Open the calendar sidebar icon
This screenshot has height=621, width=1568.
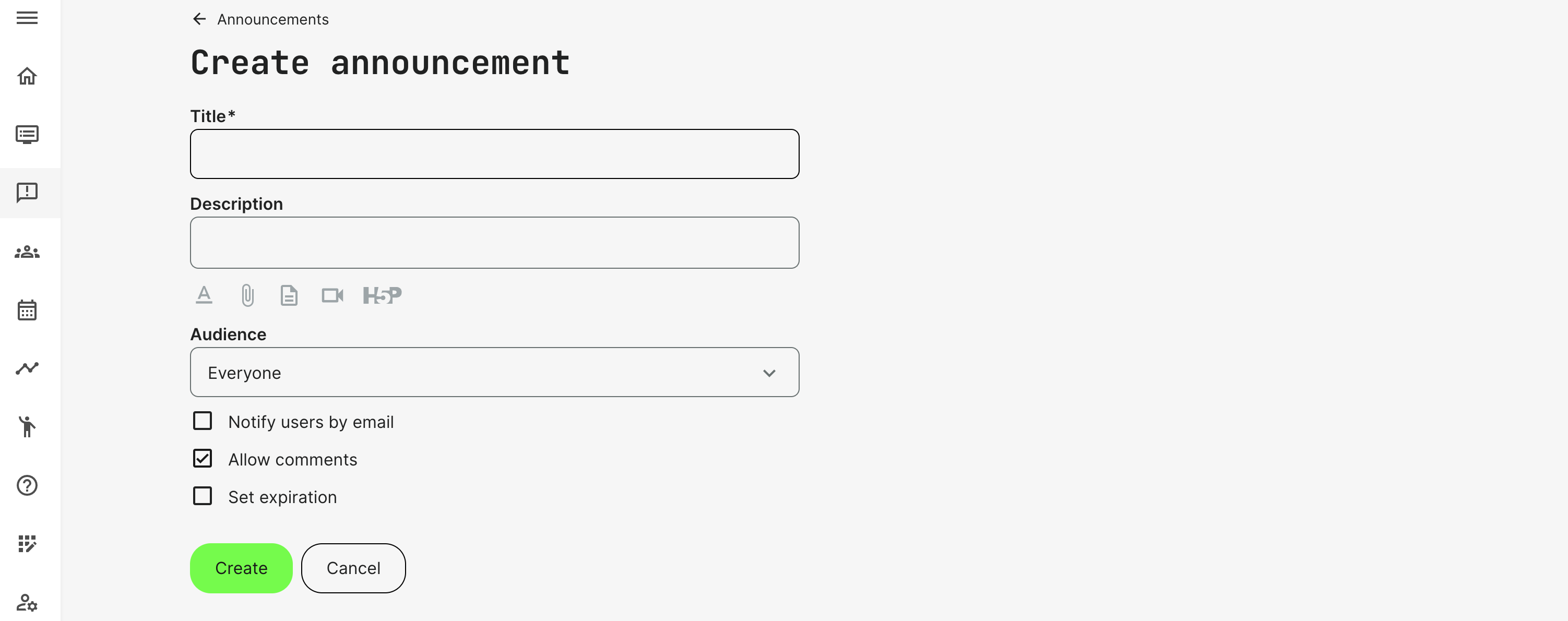pos(27,310)
